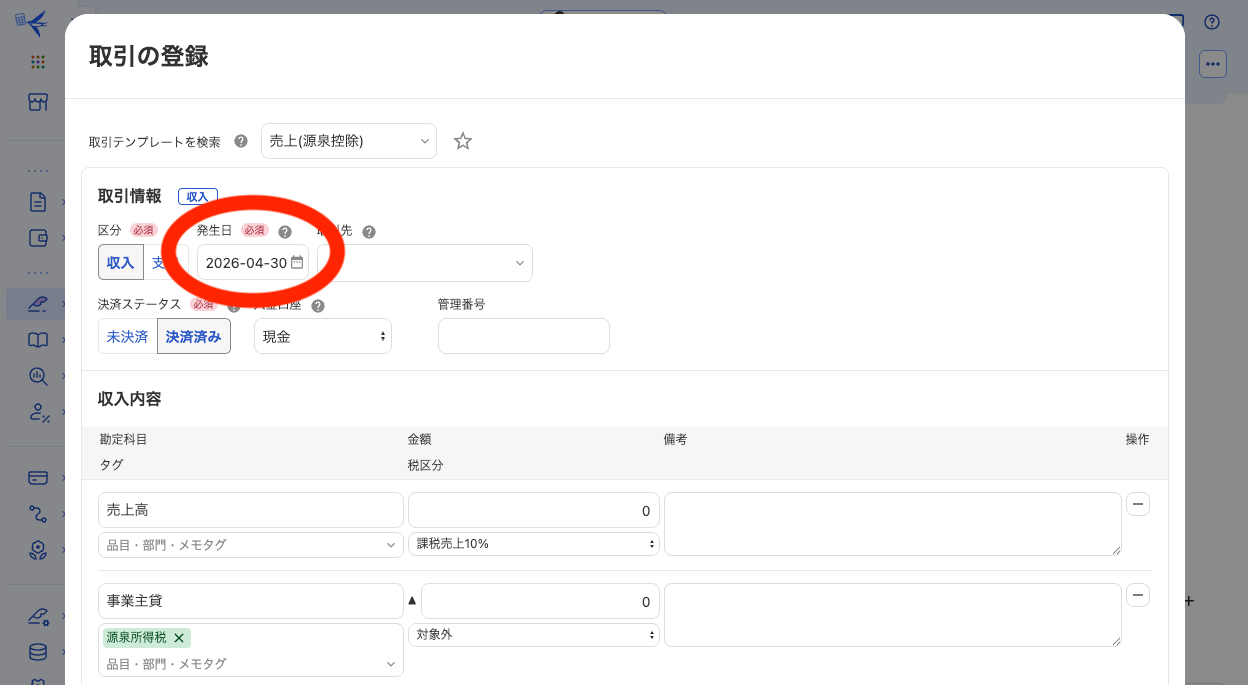This screenshot has width=1248, height=685.
Task: Click the 管理番号 input field
Action: pyautogui.click(x=524, y=336)
